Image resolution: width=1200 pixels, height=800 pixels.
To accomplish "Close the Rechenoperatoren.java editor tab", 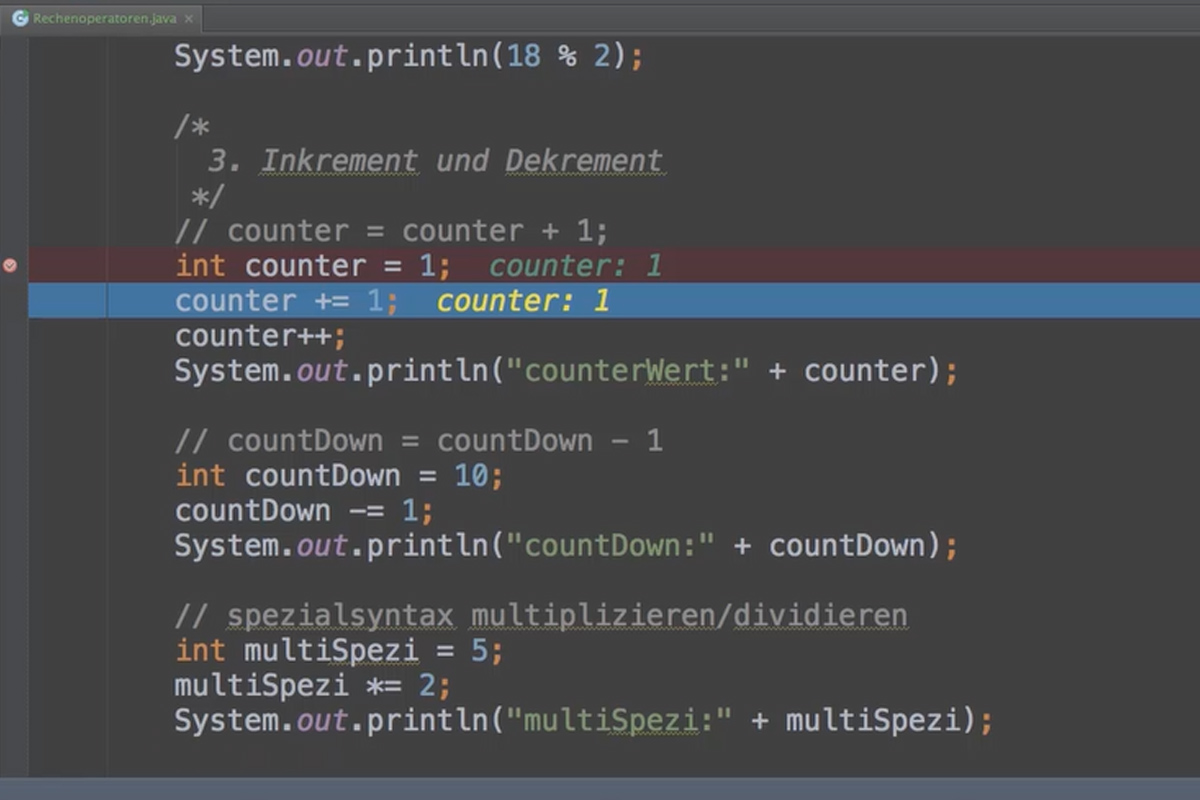I will click(189, 17).
